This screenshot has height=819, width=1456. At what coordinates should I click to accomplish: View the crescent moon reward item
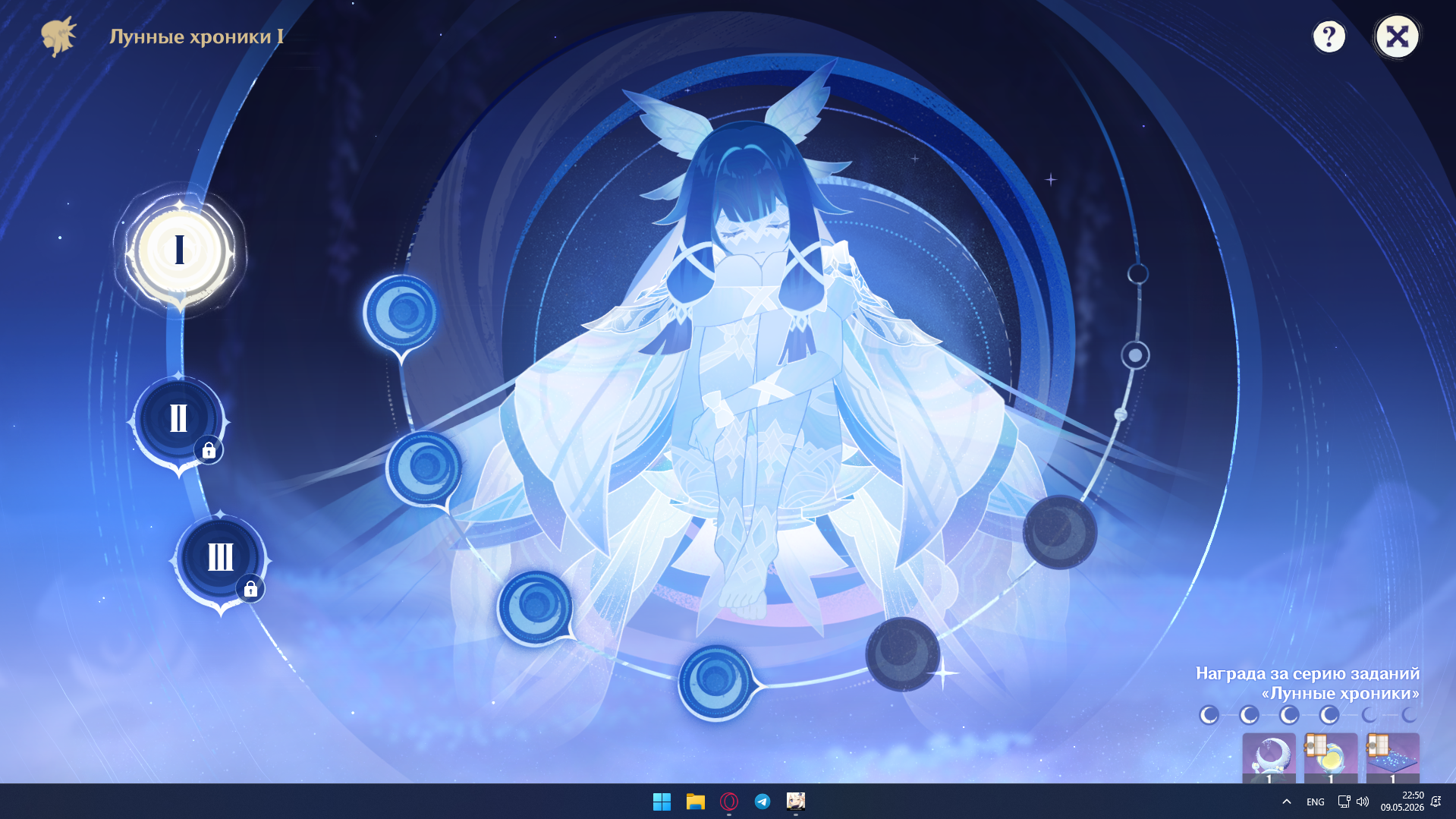pyautogui.click(x=1269, y=758)
